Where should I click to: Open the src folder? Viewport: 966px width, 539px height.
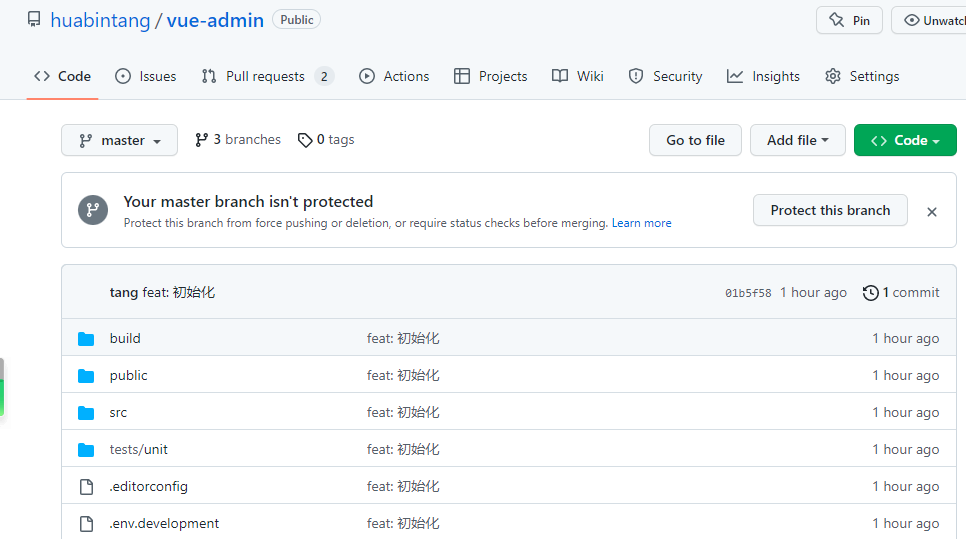click(118, 413)
